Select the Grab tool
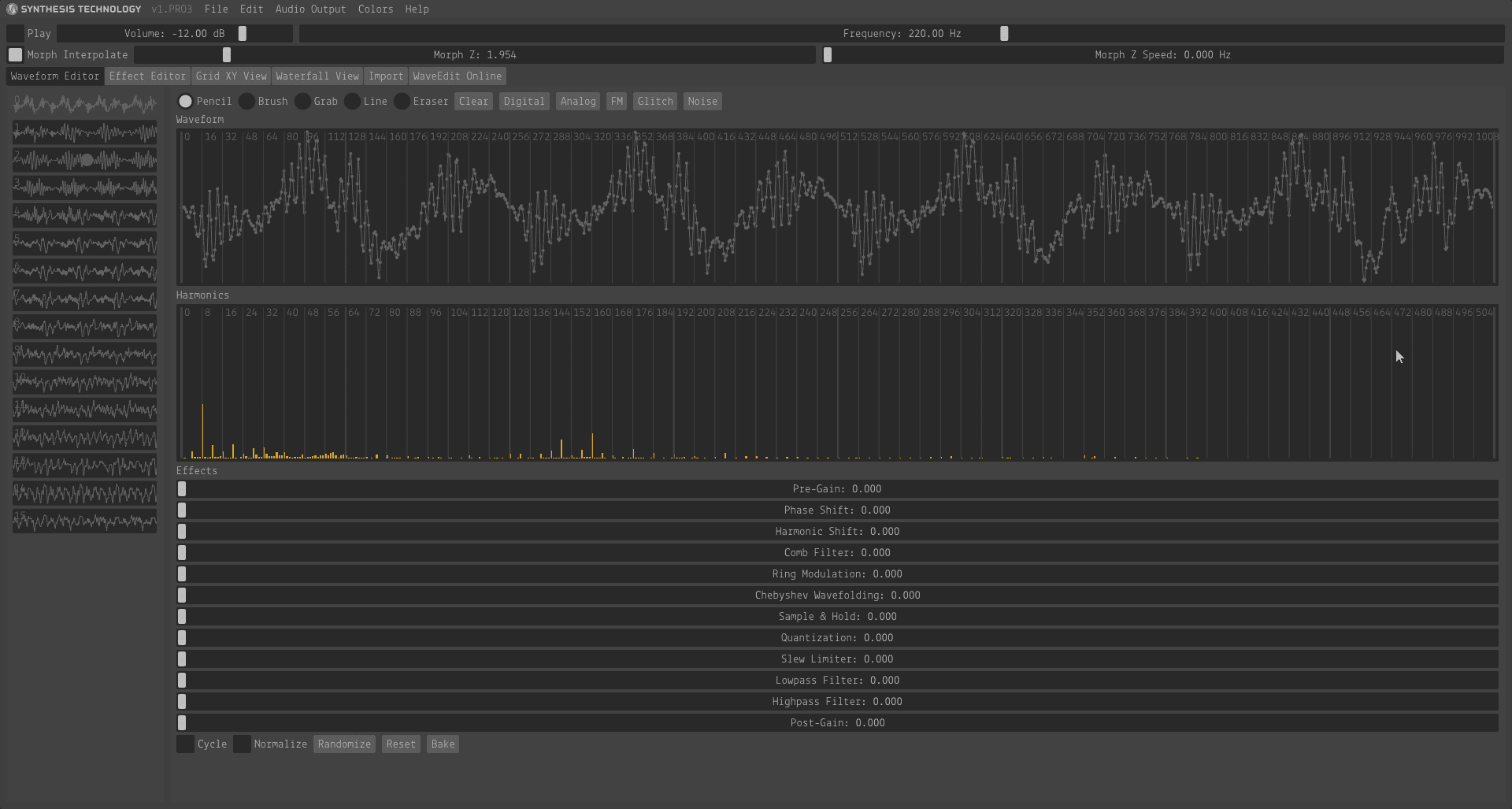 (x=303, y=102)
